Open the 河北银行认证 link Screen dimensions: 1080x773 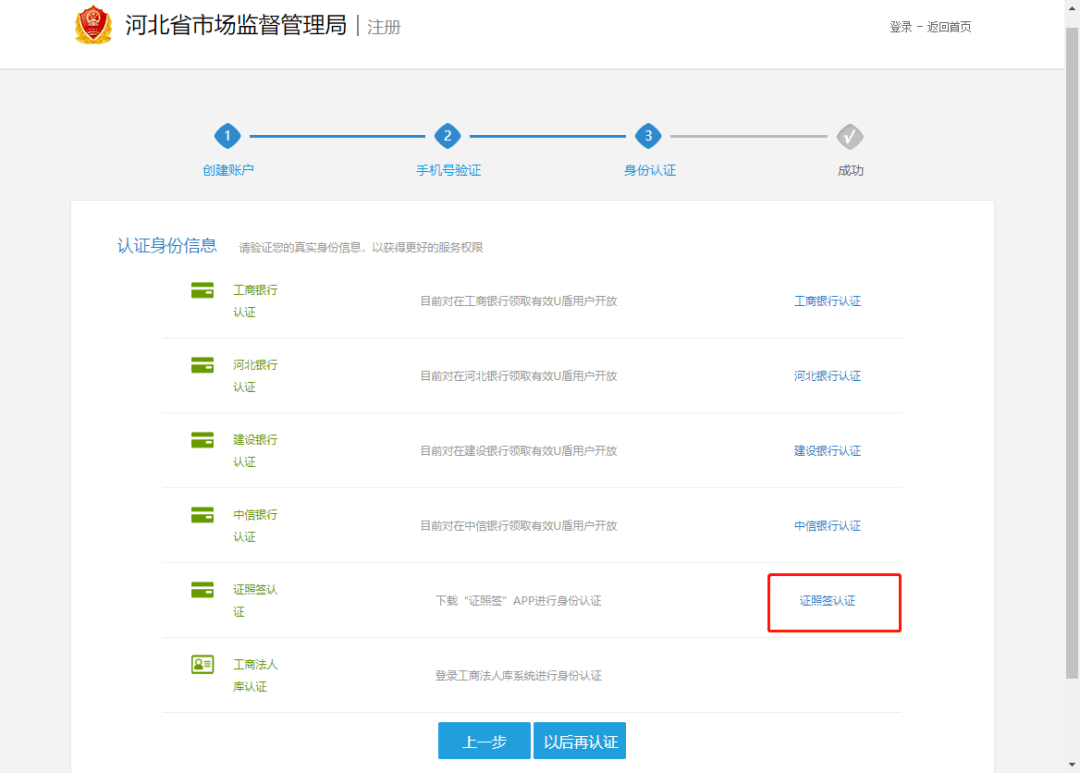click(827, 376)
